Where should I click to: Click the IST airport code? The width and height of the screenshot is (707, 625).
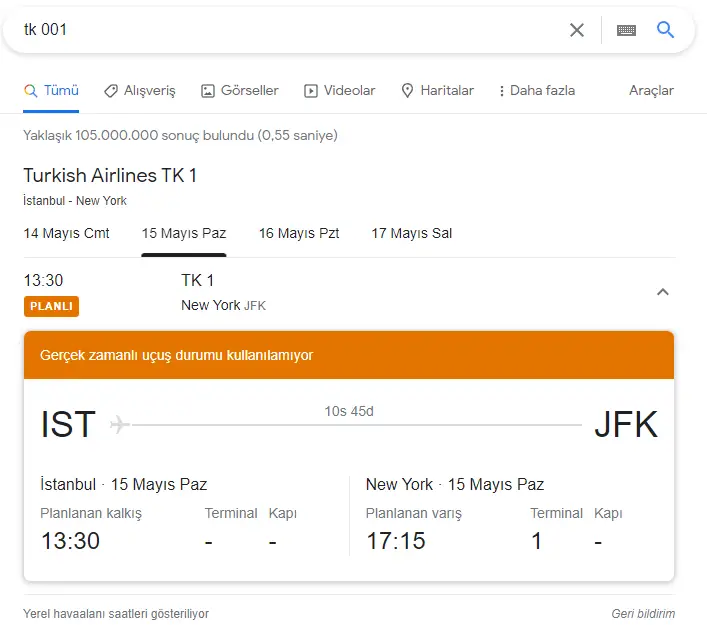(68, 424)
